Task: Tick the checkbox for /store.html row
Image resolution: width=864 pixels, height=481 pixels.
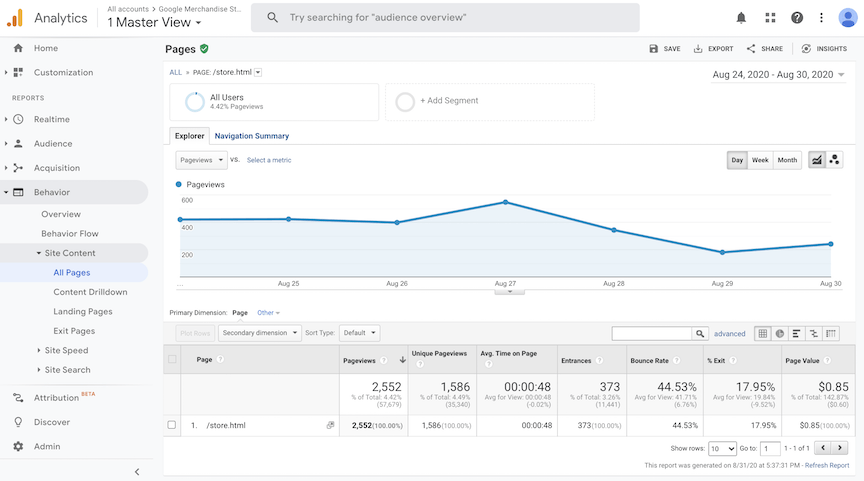Action: (x=172, y=425)
